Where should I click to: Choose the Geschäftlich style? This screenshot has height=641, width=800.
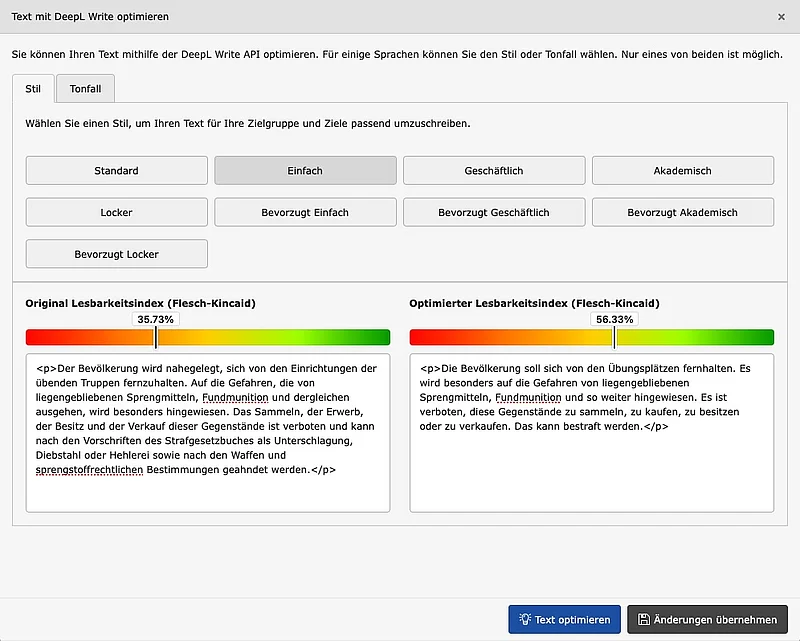pyautogui.click(x=494, y=170)
